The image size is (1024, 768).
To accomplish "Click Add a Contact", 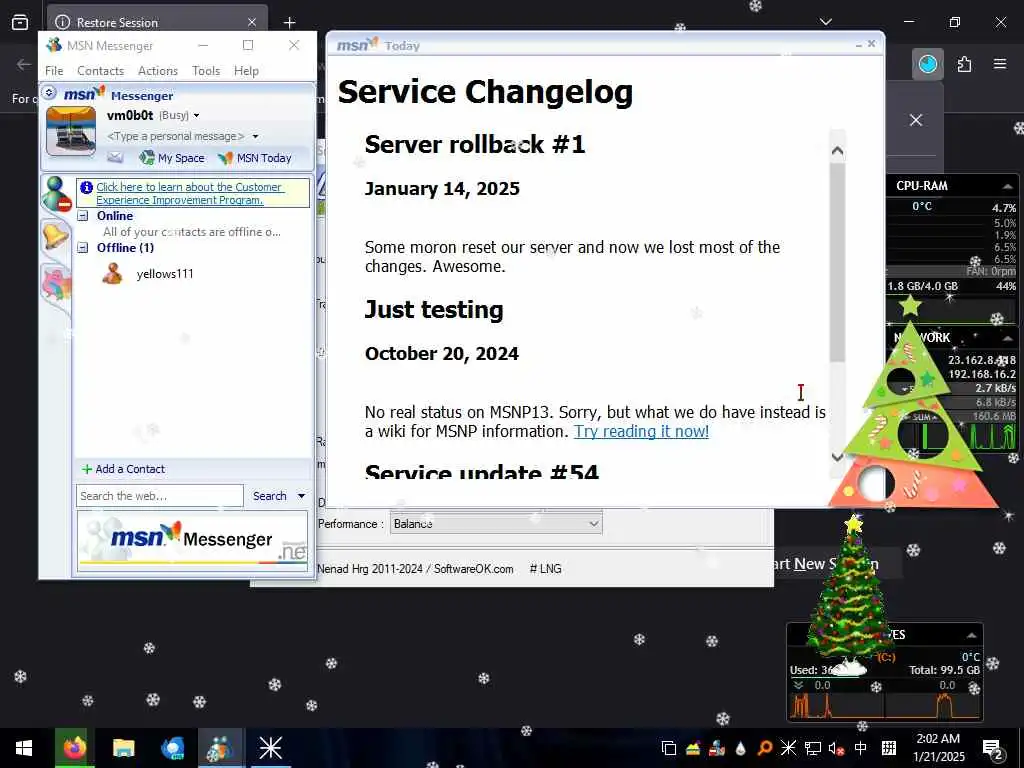I will click(123, 469).
